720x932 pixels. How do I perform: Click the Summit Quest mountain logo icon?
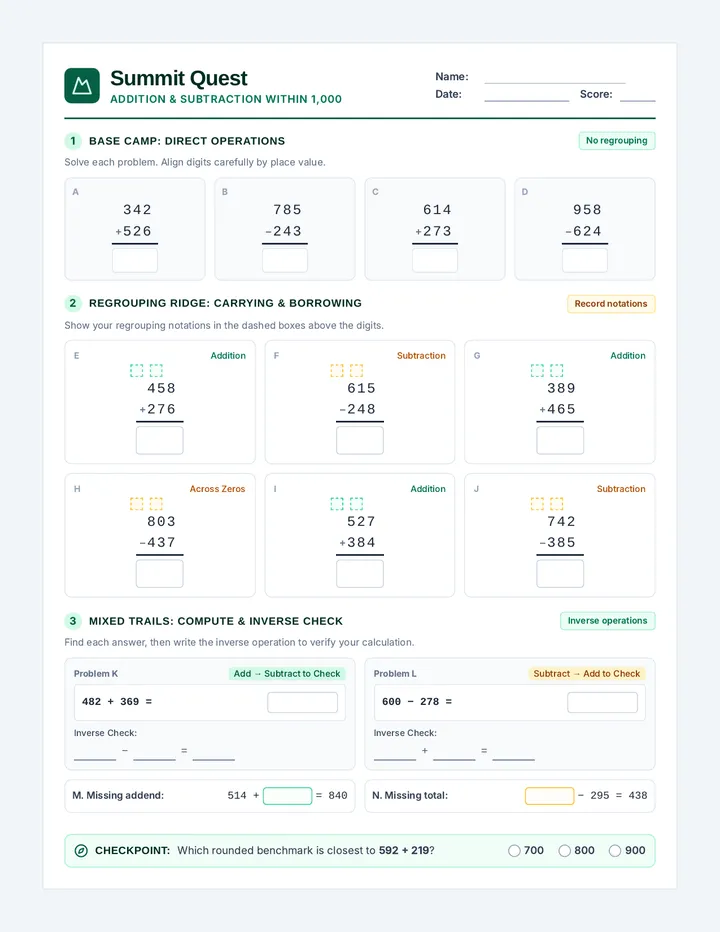(x=82, y=86)
